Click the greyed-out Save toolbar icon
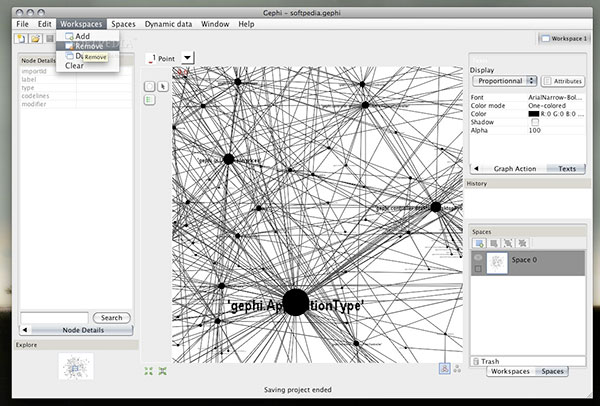Viewport: 600px width, 406px height. (x=50, y=38)
